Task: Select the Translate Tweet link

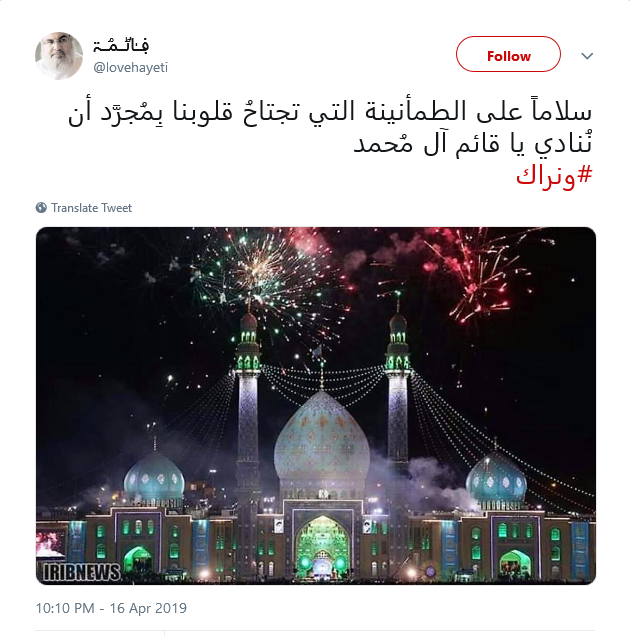Action: 91,208
